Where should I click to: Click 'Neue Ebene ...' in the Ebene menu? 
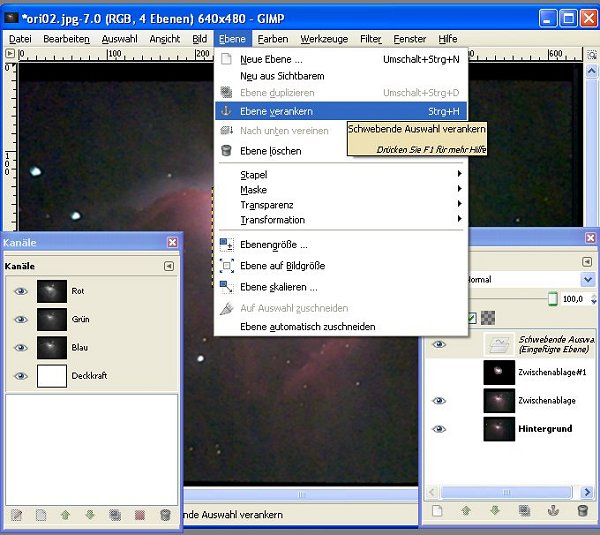pos(271,59)
